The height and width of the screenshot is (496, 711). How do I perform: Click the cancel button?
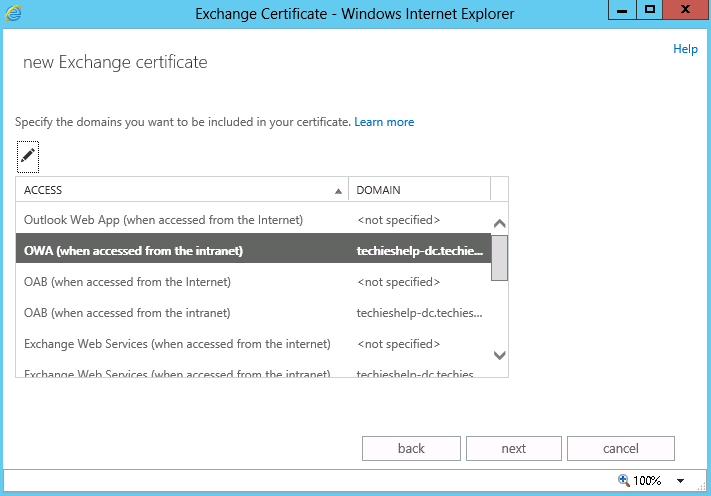coord(621,448)
